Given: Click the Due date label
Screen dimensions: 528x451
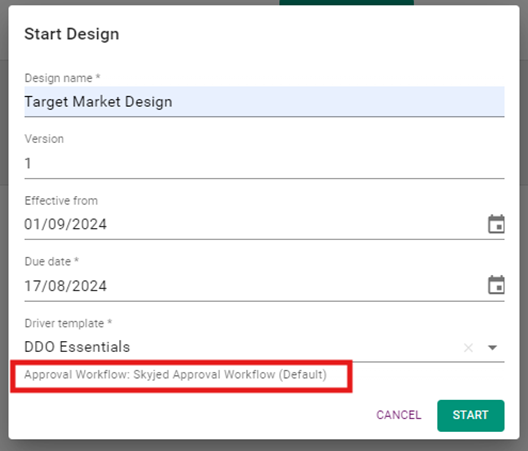Looking at the screenshot, I should (x=51, y=261).
